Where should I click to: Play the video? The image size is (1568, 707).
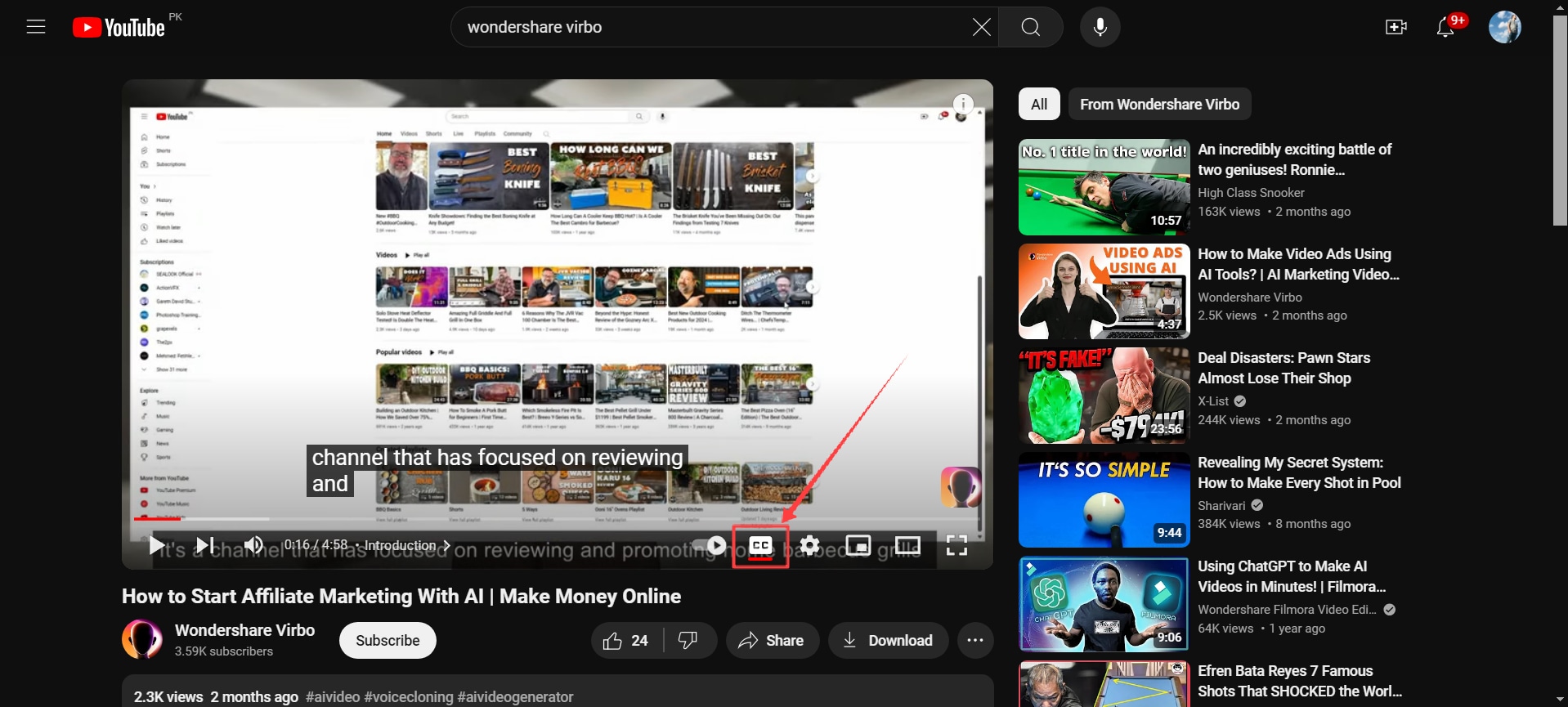coord(156,545)
